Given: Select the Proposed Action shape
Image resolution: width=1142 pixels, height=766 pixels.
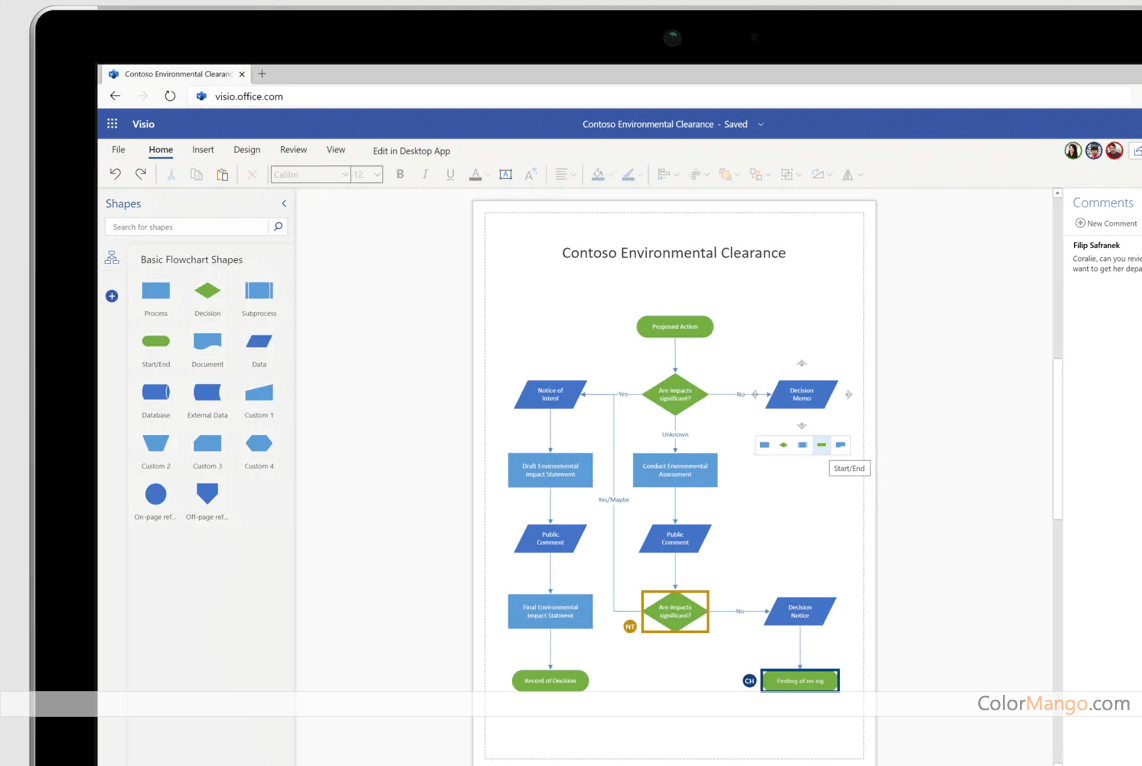Looking at the screenshot, I should (675, 327).
